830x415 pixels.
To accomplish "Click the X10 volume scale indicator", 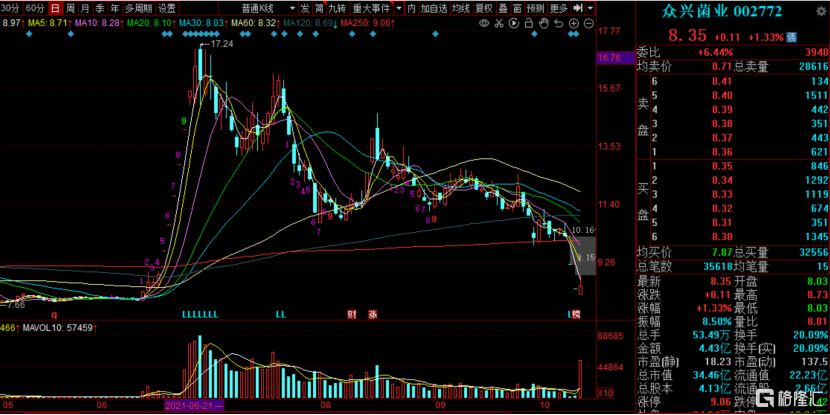I will [x=604, y=393].
